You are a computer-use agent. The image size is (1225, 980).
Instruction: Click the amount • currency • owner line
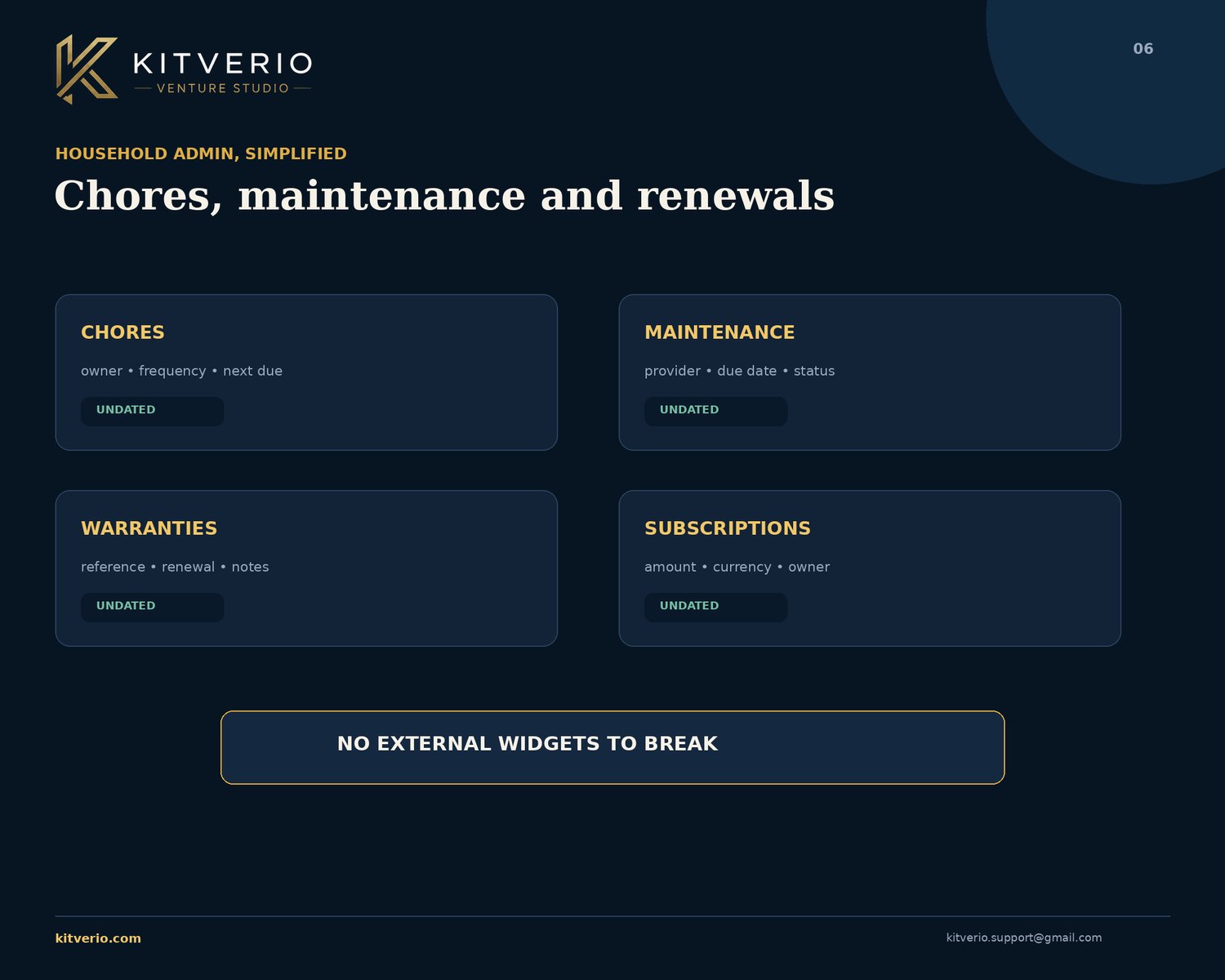[737, 567]
